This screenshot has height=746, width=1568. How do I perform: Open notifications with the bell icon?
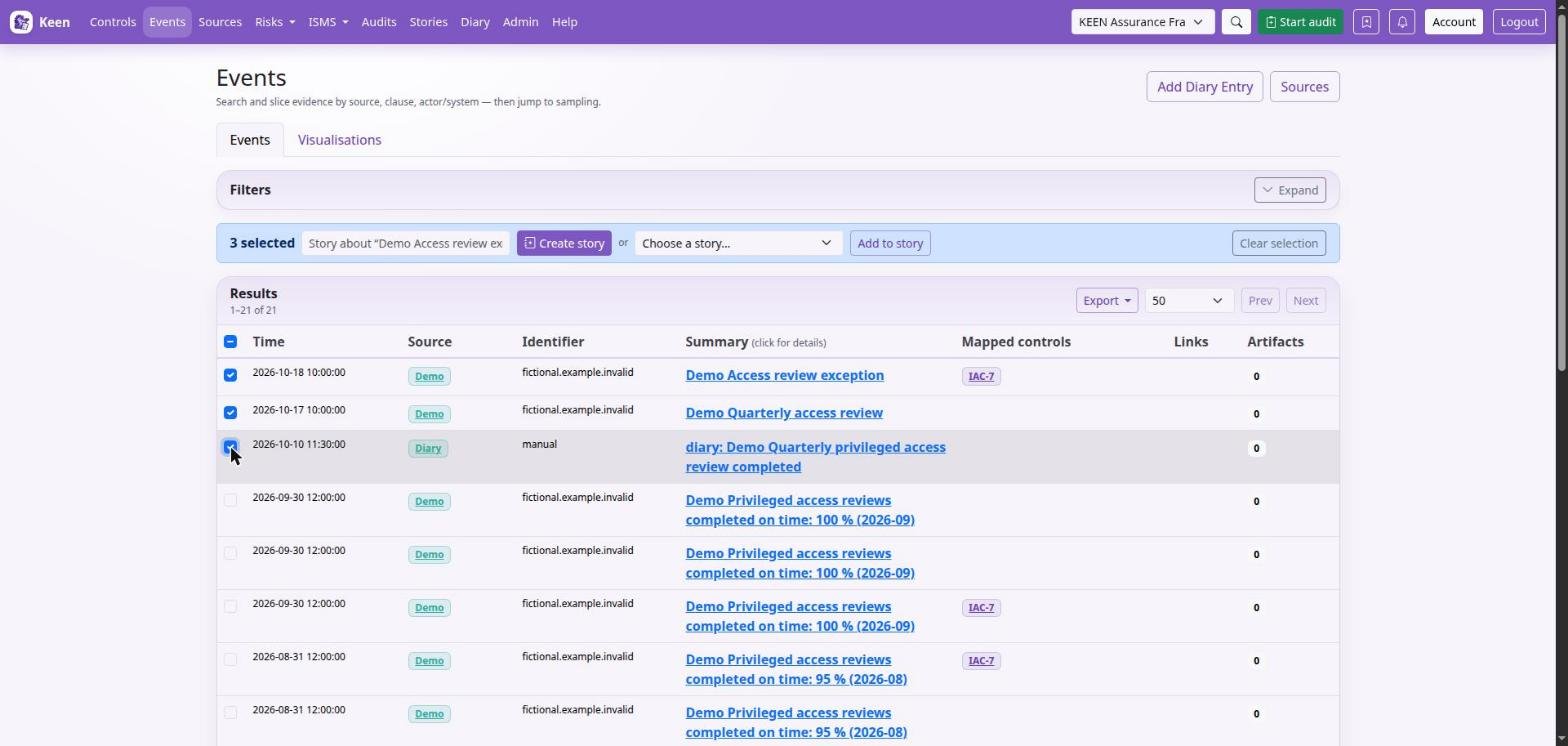point(1402,22)
